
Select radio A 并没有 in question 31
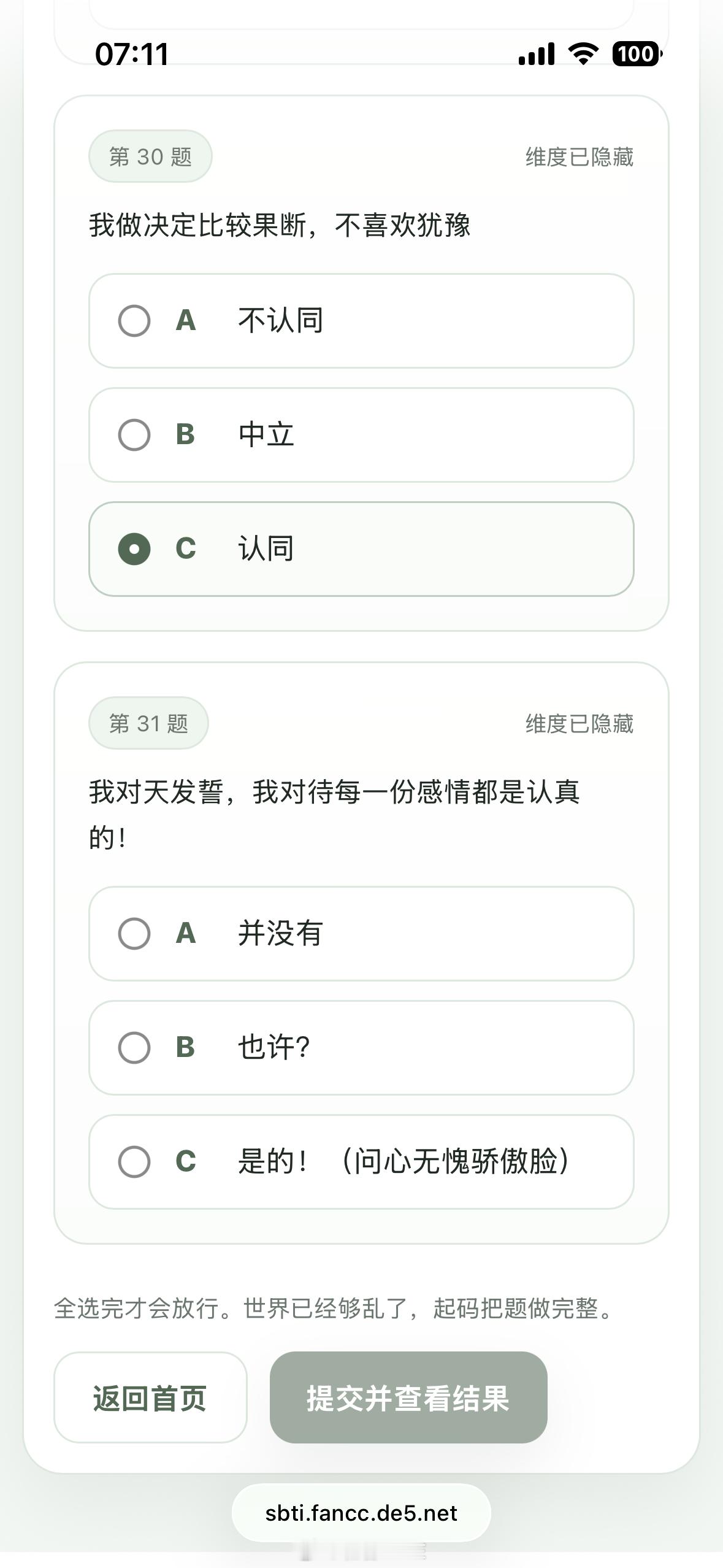point(134,934)
